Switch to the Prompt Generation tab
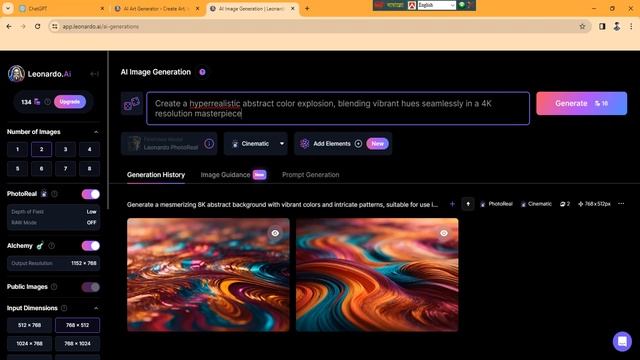Image resolution: width=640 pixels, height=360 pixels. [x=311, y=175]
